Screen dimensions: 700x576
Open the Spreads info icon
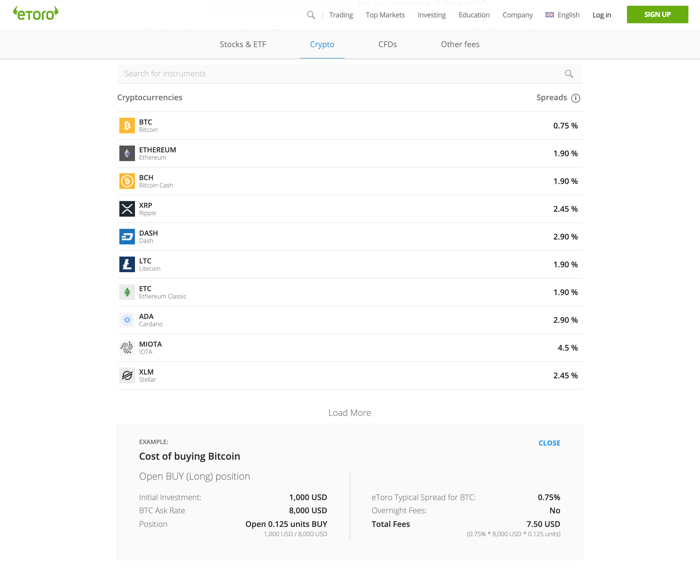click(576, 98)
